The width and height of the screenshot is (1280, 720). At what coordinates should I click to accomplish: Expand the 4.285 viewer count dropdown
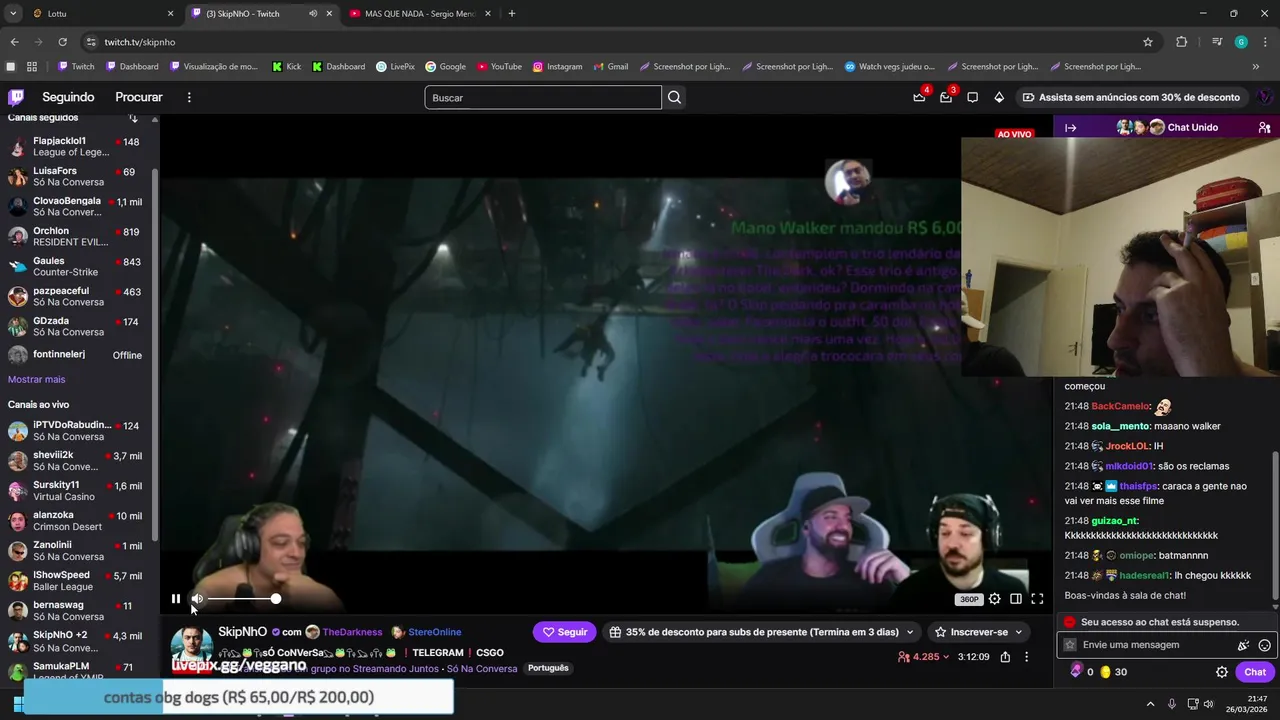coord(924,657)
